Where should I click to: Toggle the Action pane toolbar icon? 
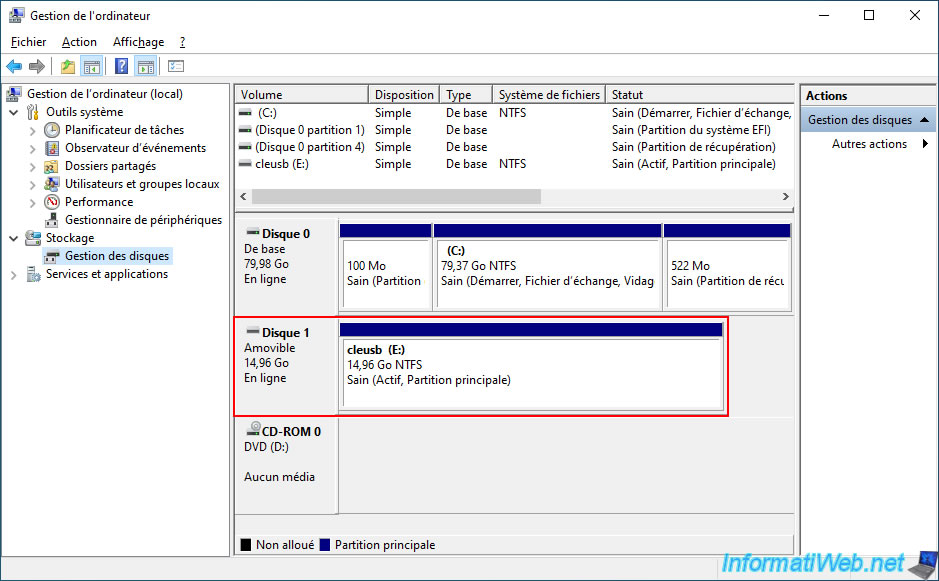tap(146, 67)
